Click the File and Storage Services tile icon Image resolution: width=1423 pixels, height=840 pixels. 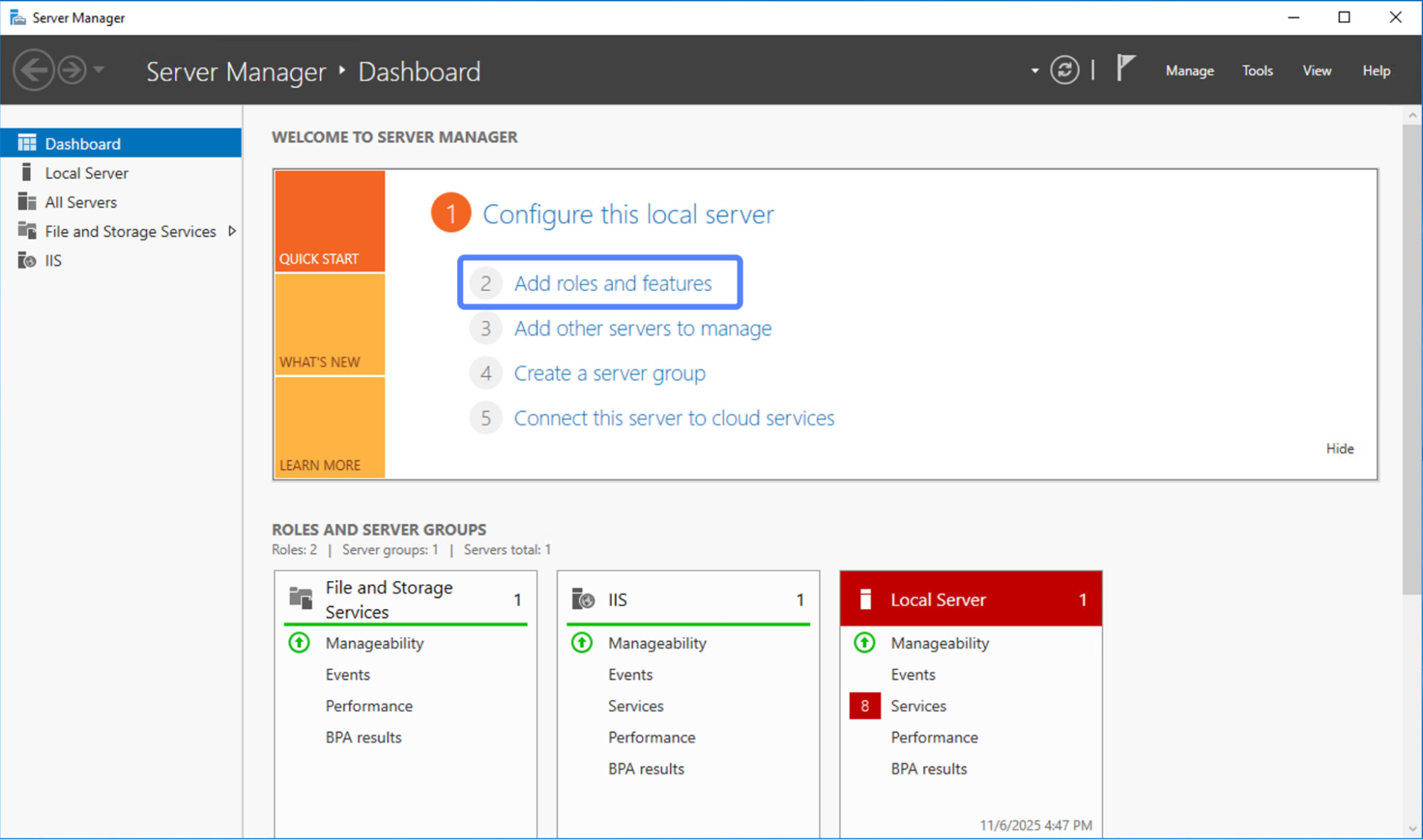point(301,599)
